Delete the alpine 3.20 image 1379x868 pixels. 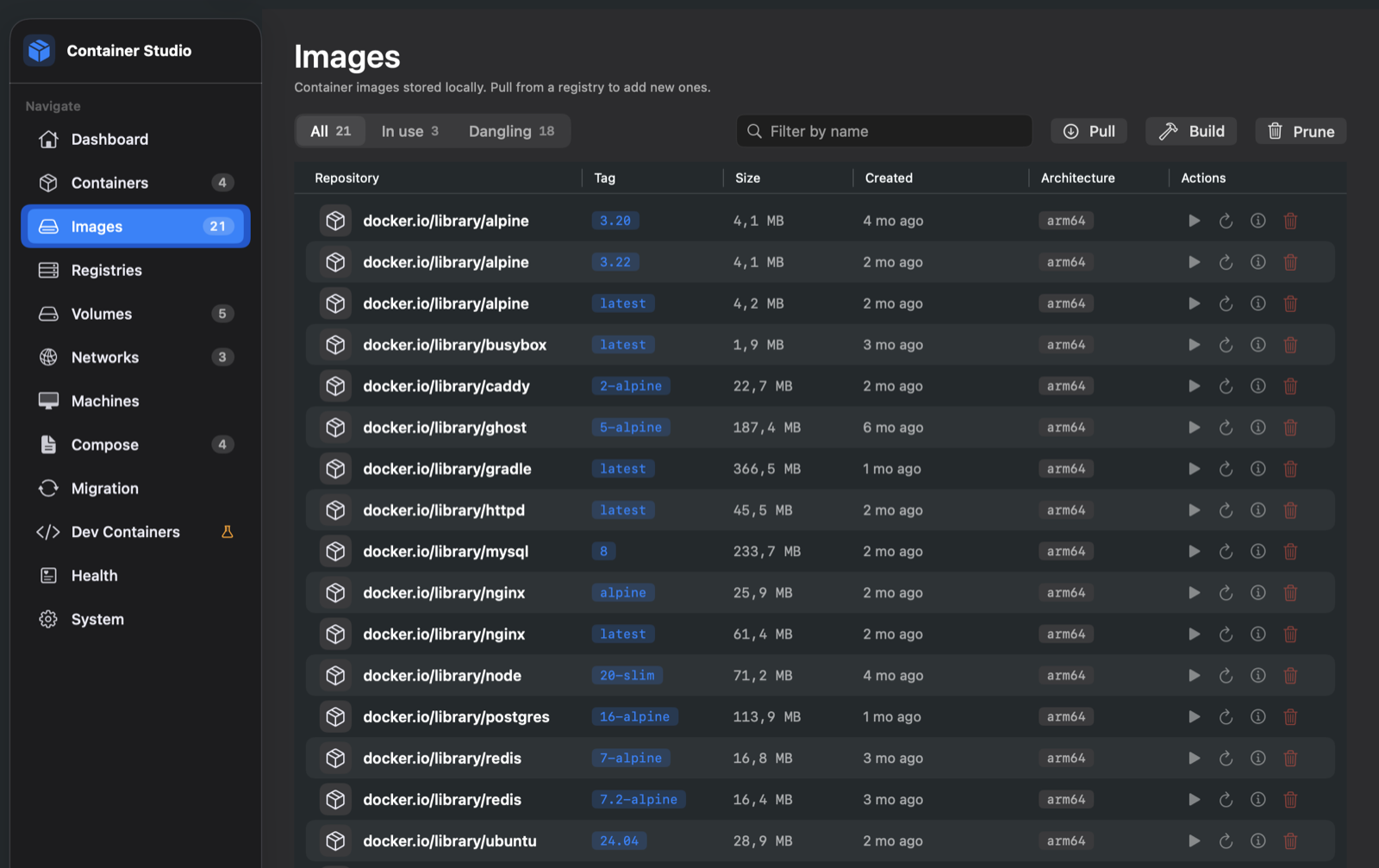point(1290,221)
